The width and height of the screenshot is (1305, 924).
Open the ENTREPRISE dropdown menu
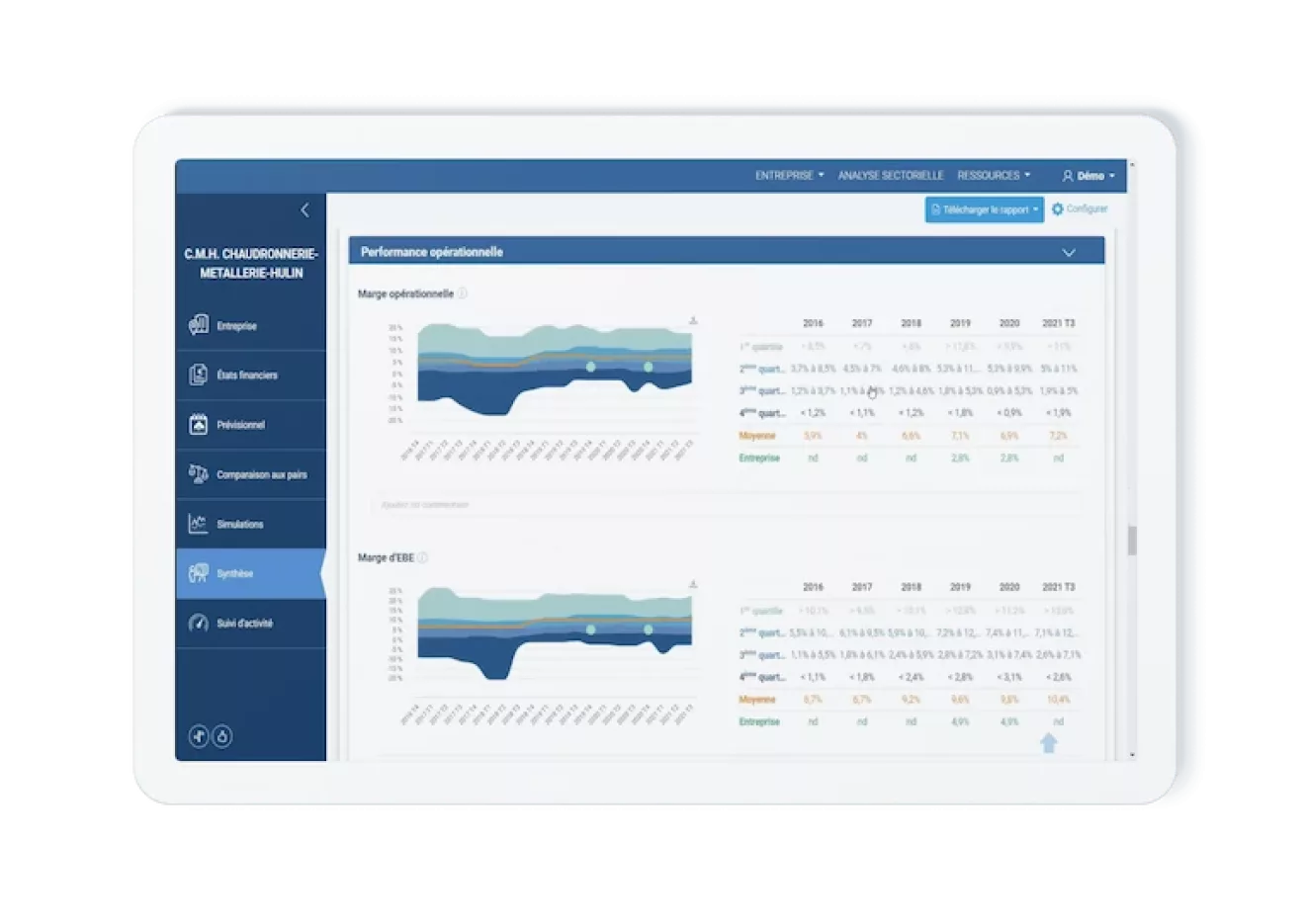click(789, 175)
